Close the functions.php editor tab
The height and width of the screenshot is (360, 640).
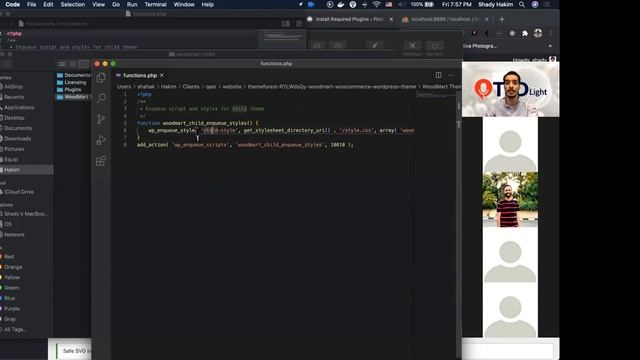162,76
